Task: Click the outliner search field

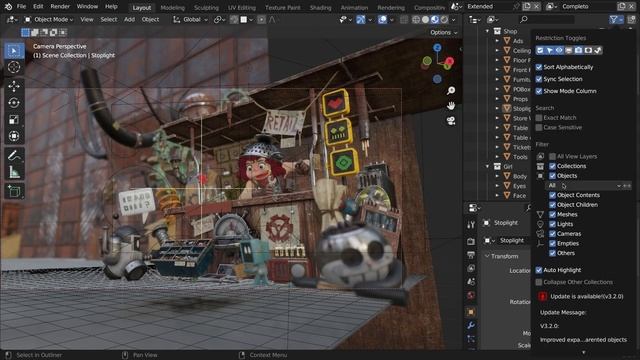Action: tap(547, 19)
